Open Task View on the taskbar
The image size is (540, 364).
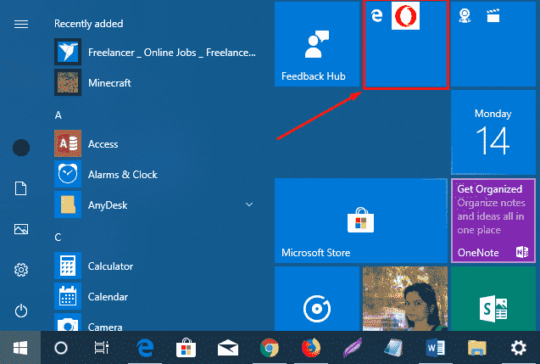pyautogui.click(x=102, y=348)
